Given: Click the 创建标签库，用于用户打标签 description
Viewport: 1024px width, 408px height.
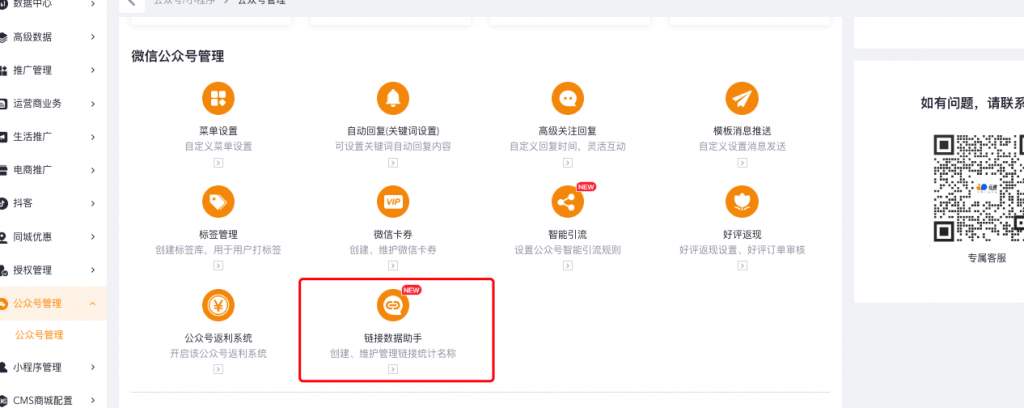Looking at the screenshot, I should coord(218,250).
